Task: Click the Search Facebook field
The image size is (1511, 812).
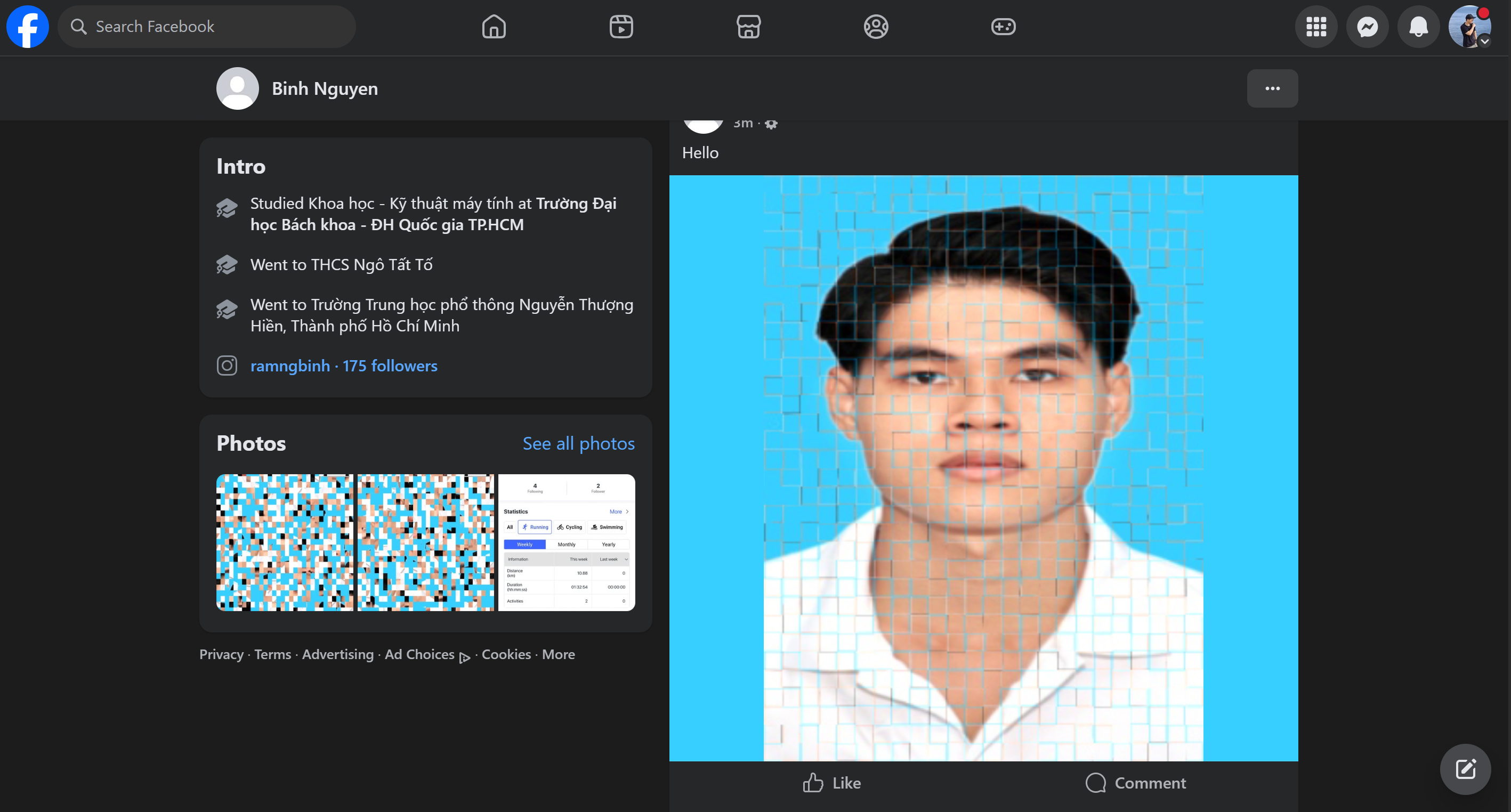Action: pyautogui.click(x=206, y=27)
